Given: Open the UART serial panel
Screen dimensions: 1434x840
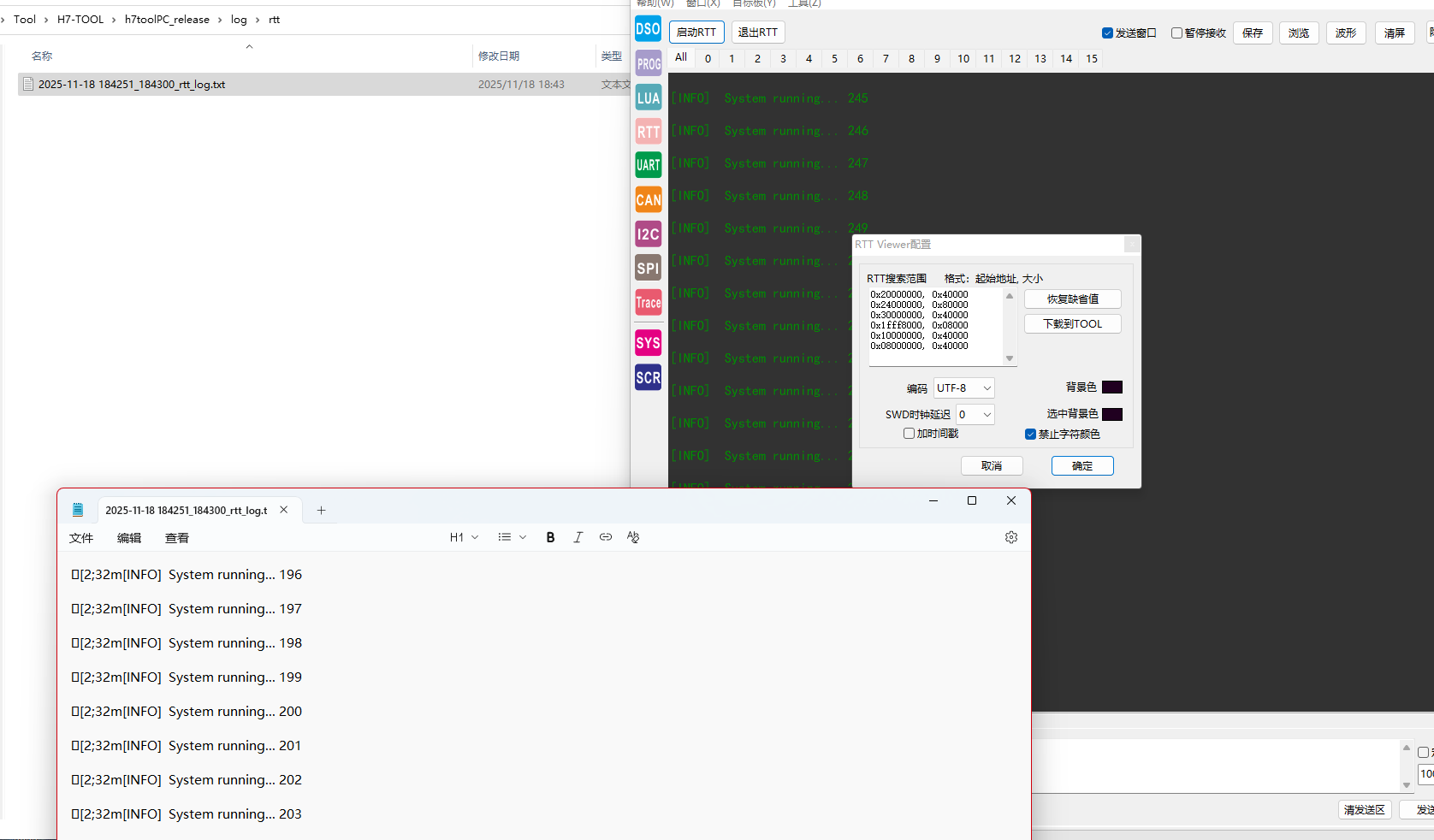Looking at the screenshot, I should coord(648,164).
